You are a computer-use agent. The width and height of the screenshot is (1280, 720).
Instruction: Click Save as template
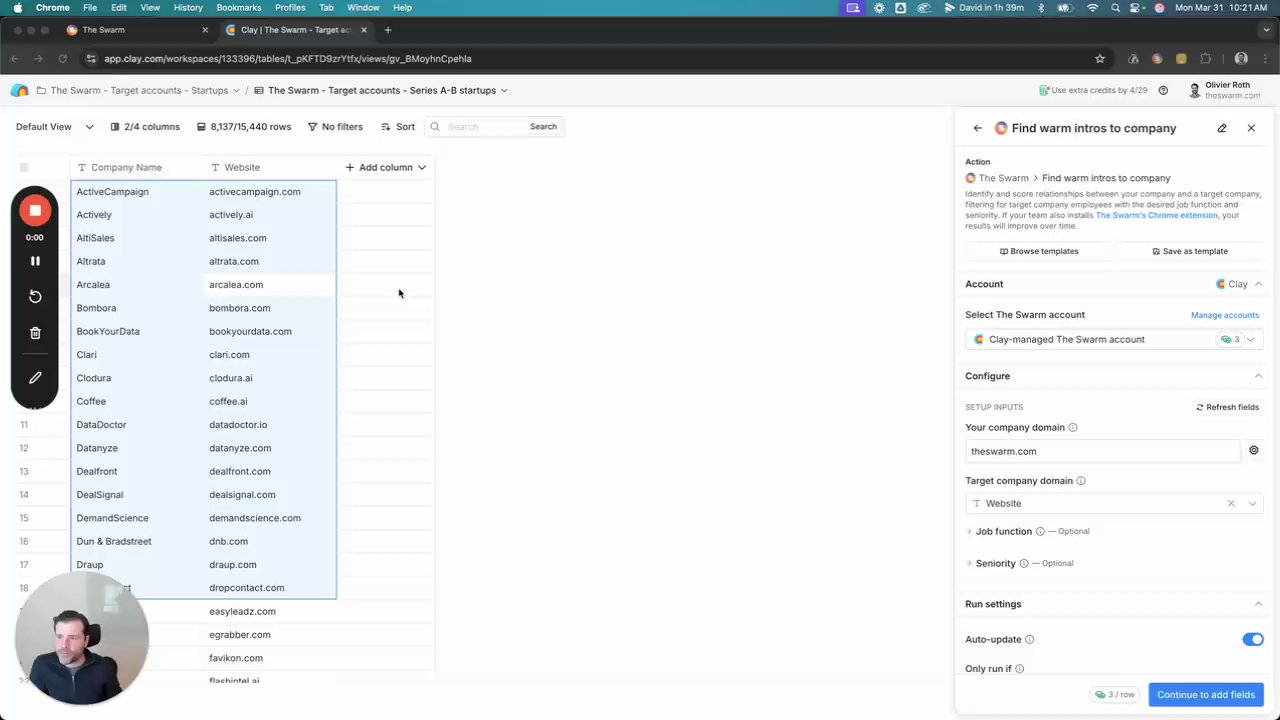click(x=1190, y=251)
